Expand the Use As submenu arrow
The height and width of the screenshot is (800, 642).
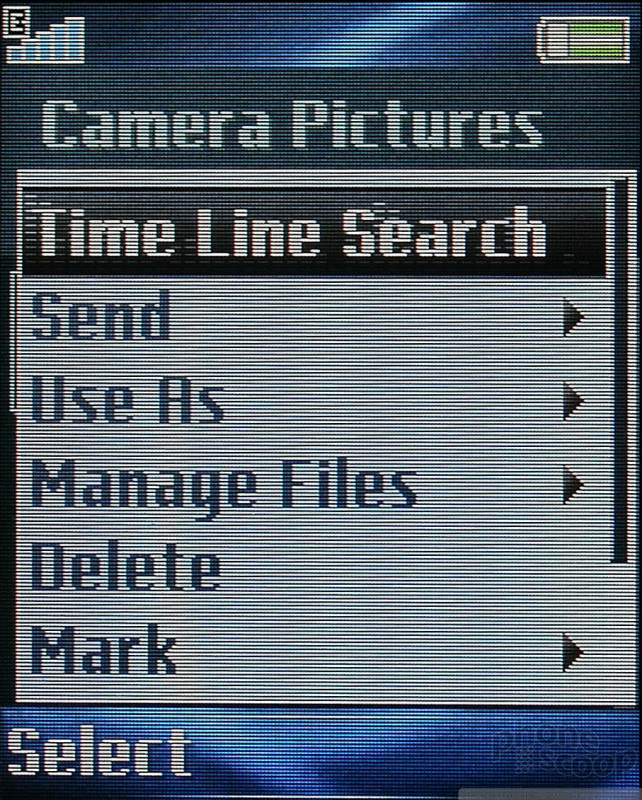[574, 401]
